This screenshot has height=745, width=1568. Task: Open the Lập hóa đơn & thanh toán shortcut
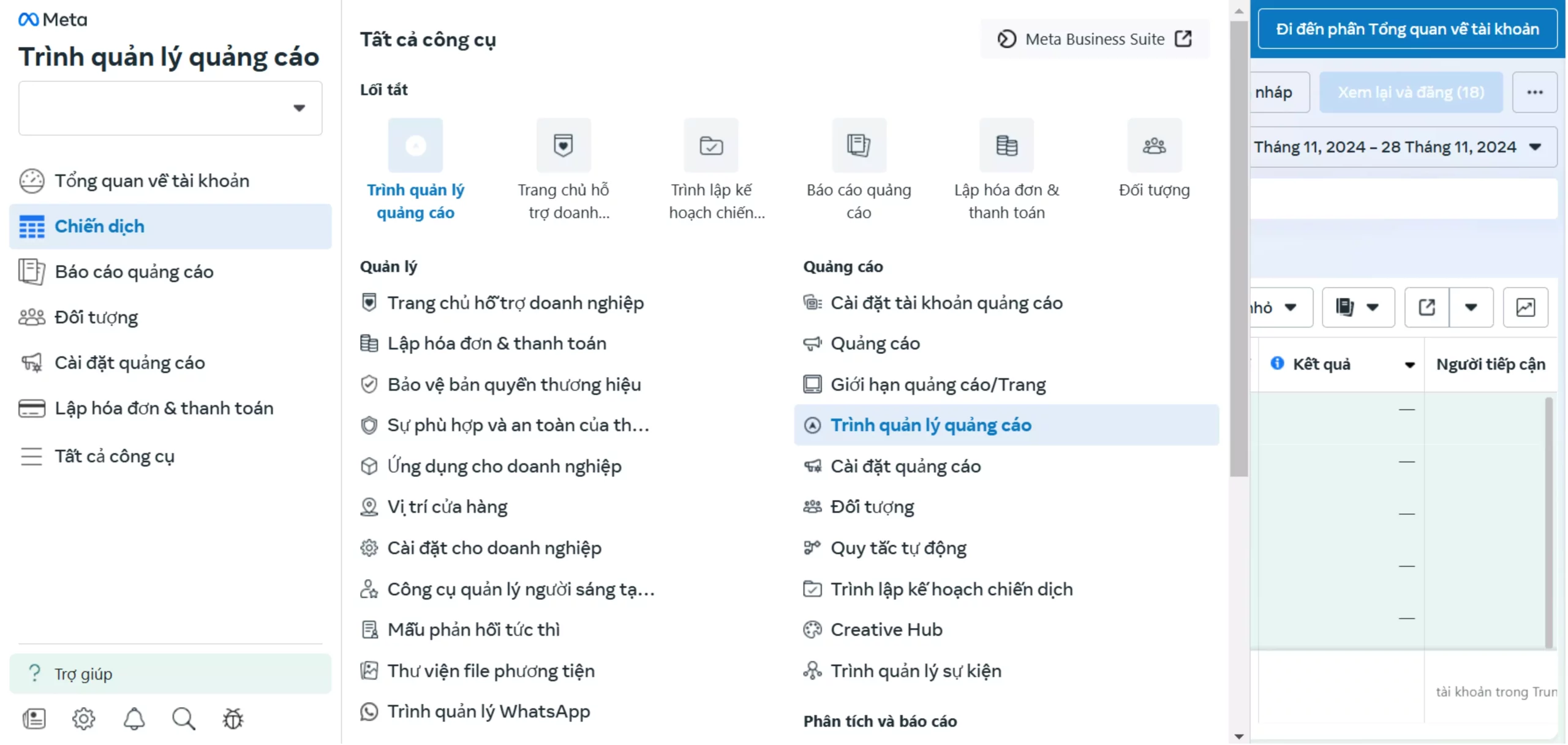(x=1006, y=146)
